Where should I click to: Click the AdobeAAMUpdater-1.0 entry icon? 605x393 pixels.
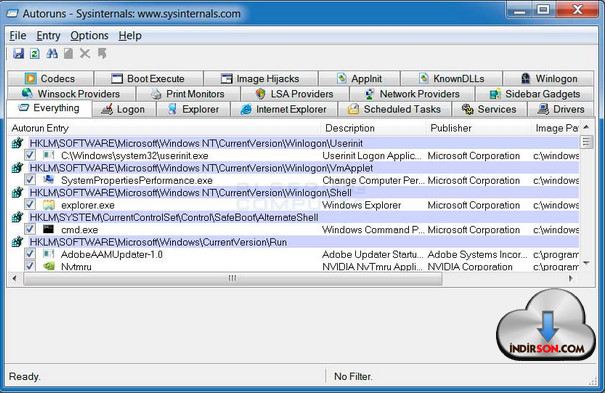49,254
